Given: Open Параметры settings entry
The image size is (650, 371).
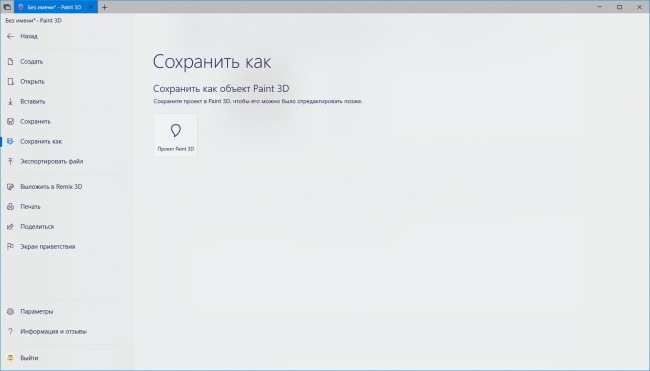Looking at the screenshot, I should 36,311.
